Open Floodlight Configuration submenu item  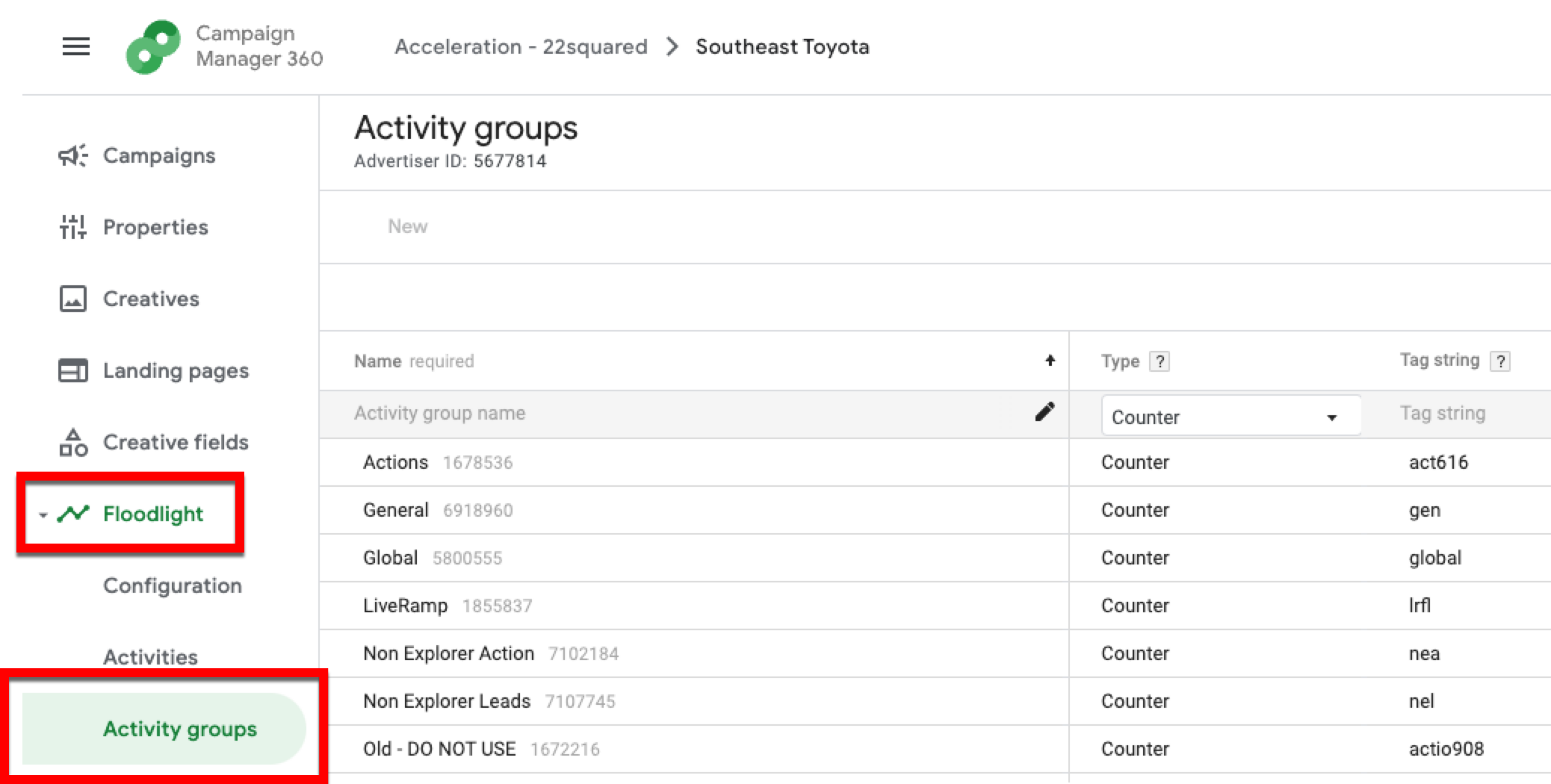click(x=173, y=585)
